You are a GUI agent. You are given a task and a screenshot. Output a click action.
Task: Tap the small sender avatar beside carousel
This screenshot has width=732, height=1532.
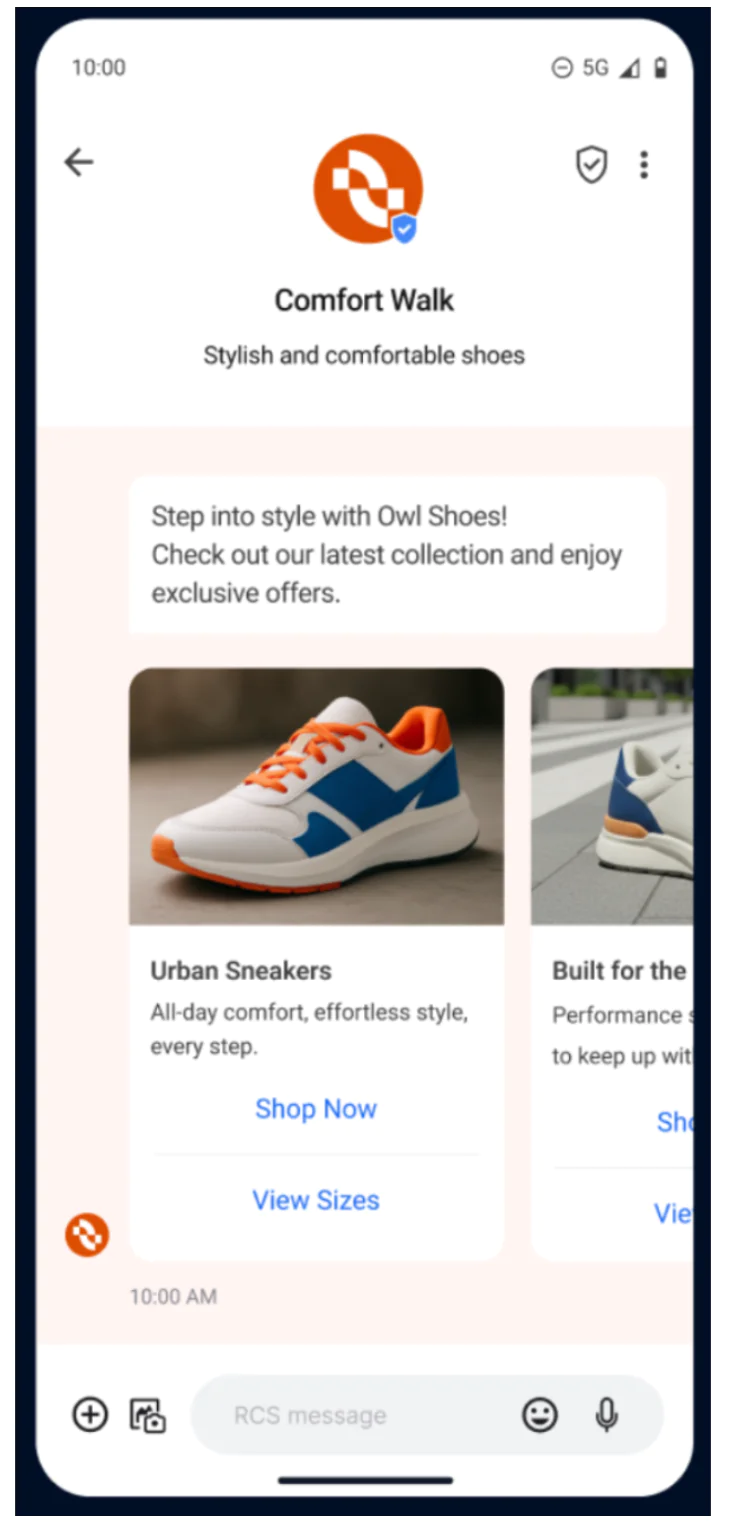click(87, 1235)
